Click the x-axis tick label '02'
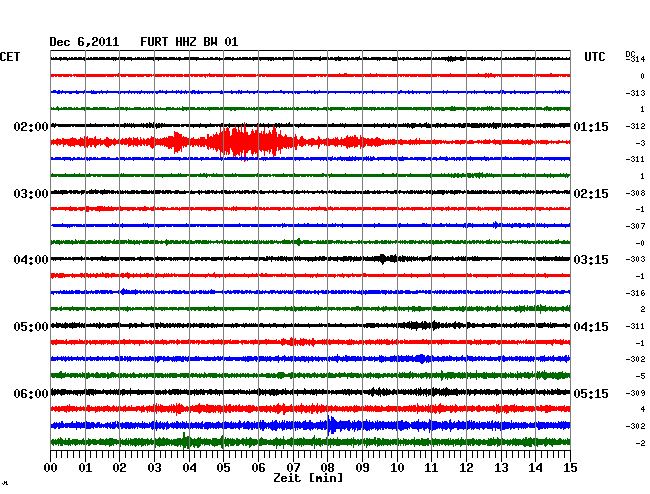Viewport: 650px width, 494px height. coord(120,468)
